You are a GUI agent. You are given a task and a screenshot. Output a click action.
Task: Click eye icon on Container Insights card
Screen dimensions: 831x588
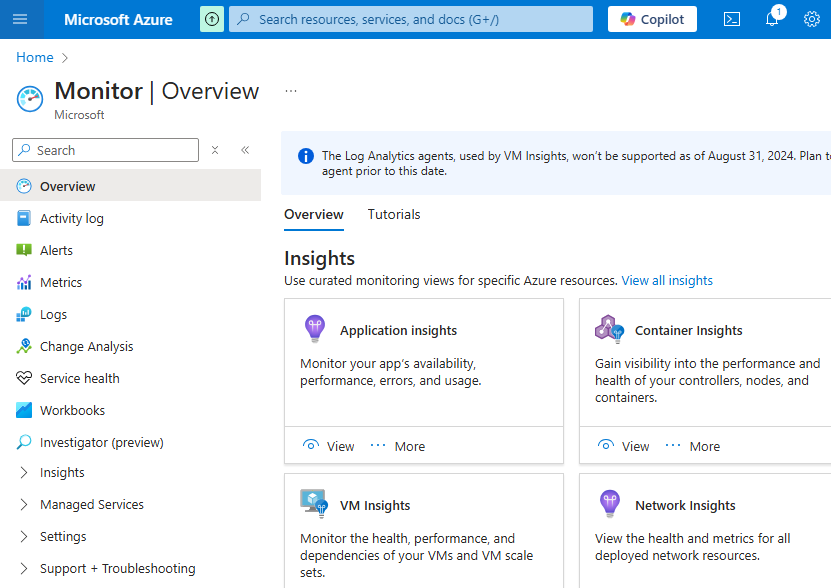(606, 445)
